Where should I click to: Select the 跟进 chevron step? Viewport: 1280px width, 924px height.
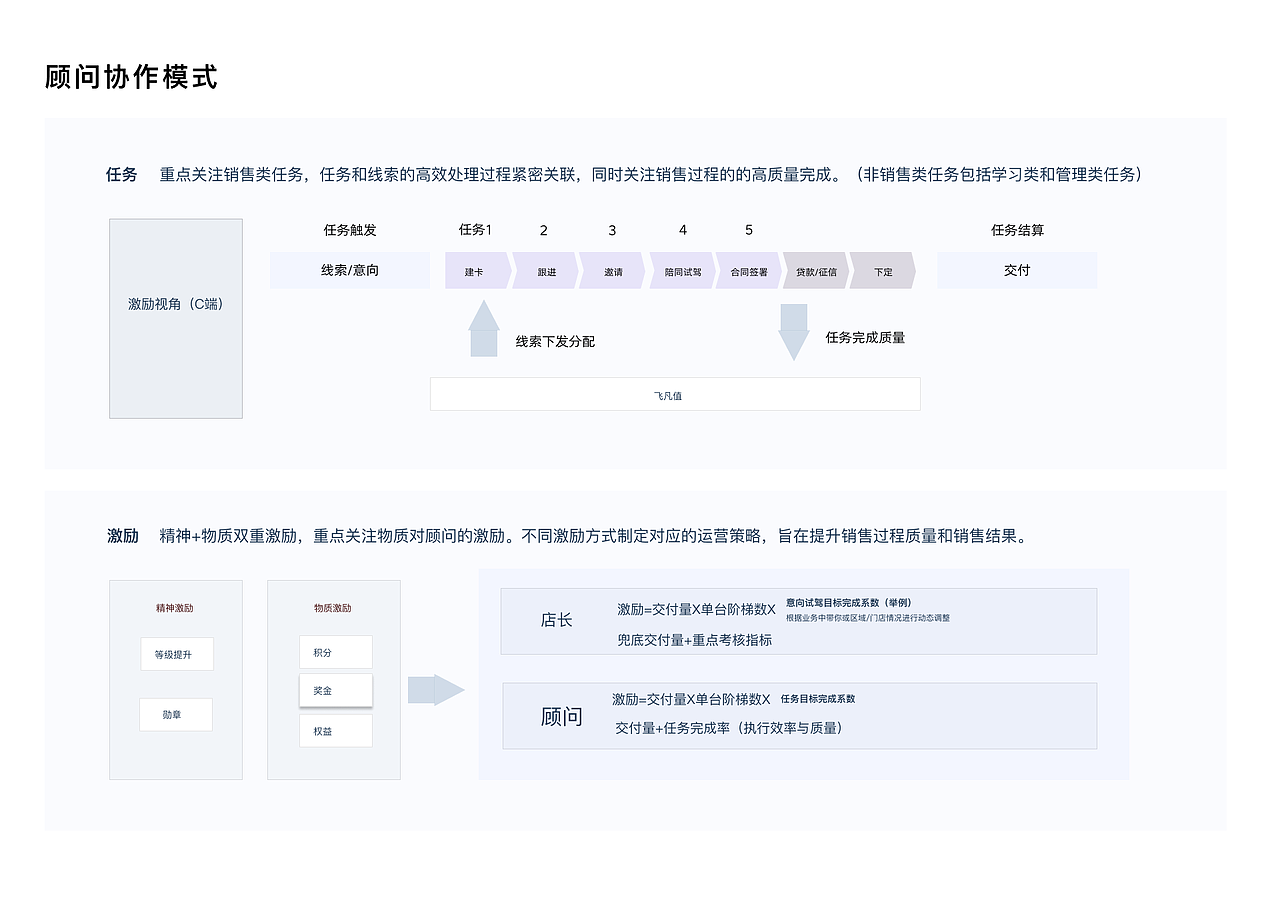point(545,270)
